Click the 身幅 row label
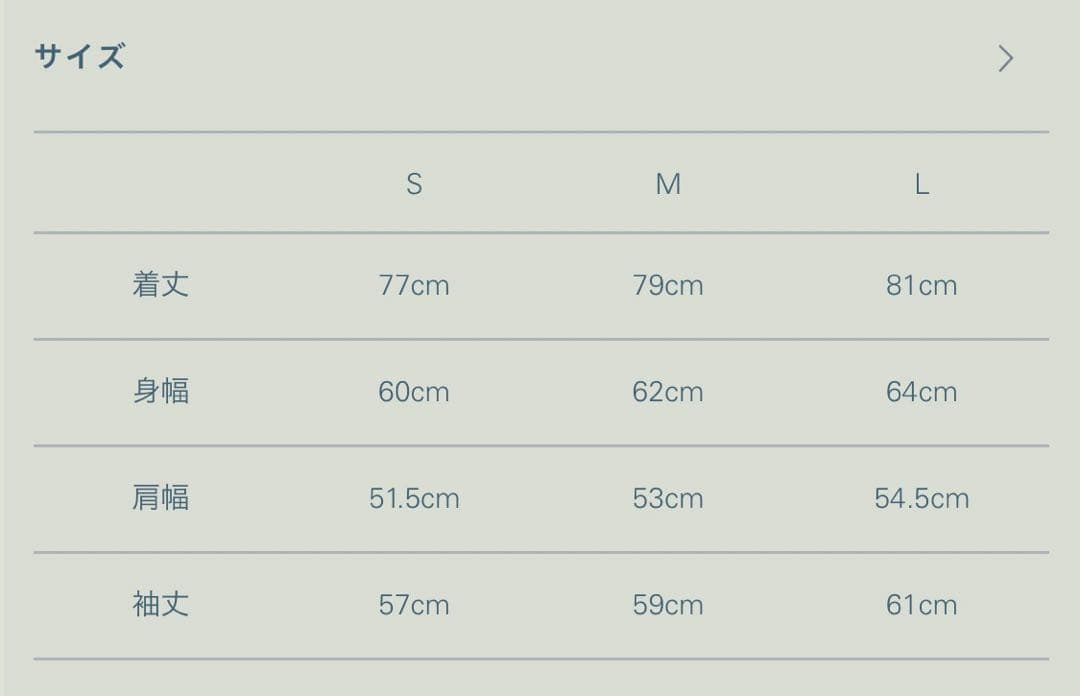 click(x=160, y=391)
